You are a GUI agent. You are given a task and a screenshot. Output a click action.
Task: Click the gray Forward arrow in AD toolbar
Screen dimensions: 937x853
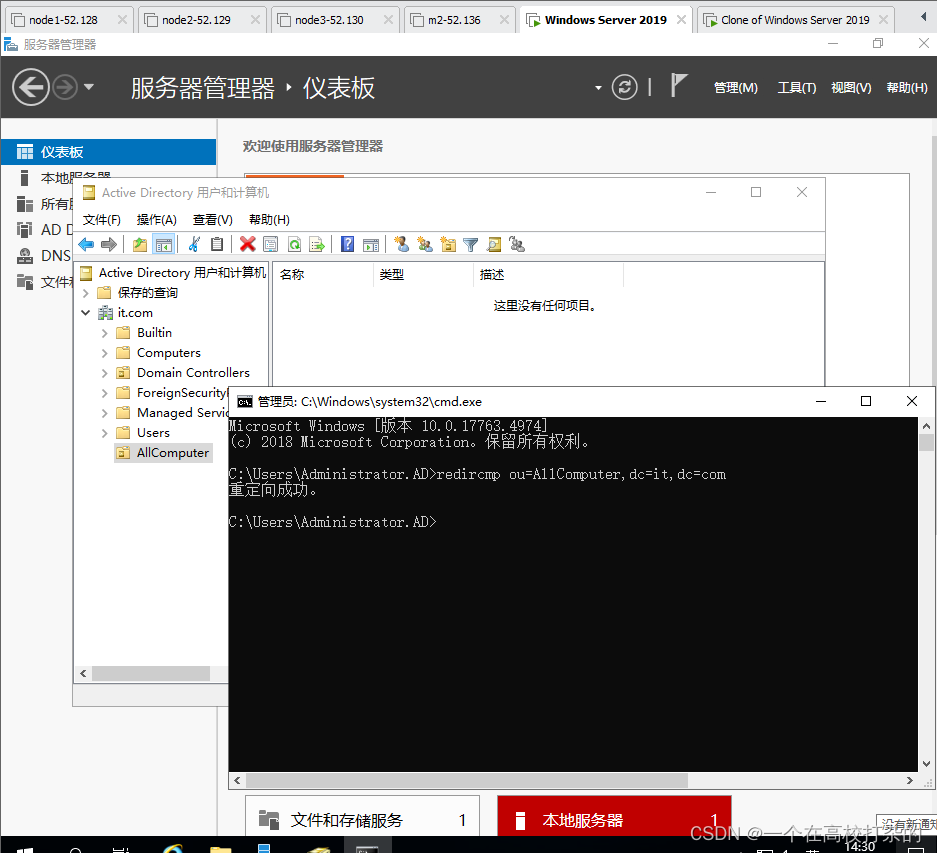[109, 244]
